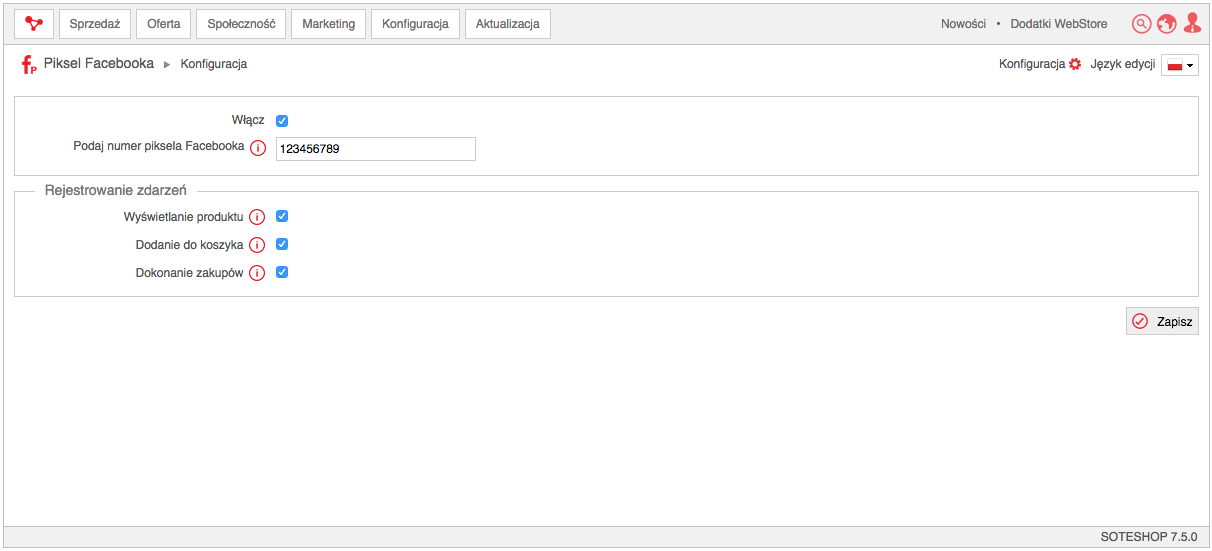Open the Język edycji flag dropdown
Screen dimensions: 1212x551
[1180, 65]
